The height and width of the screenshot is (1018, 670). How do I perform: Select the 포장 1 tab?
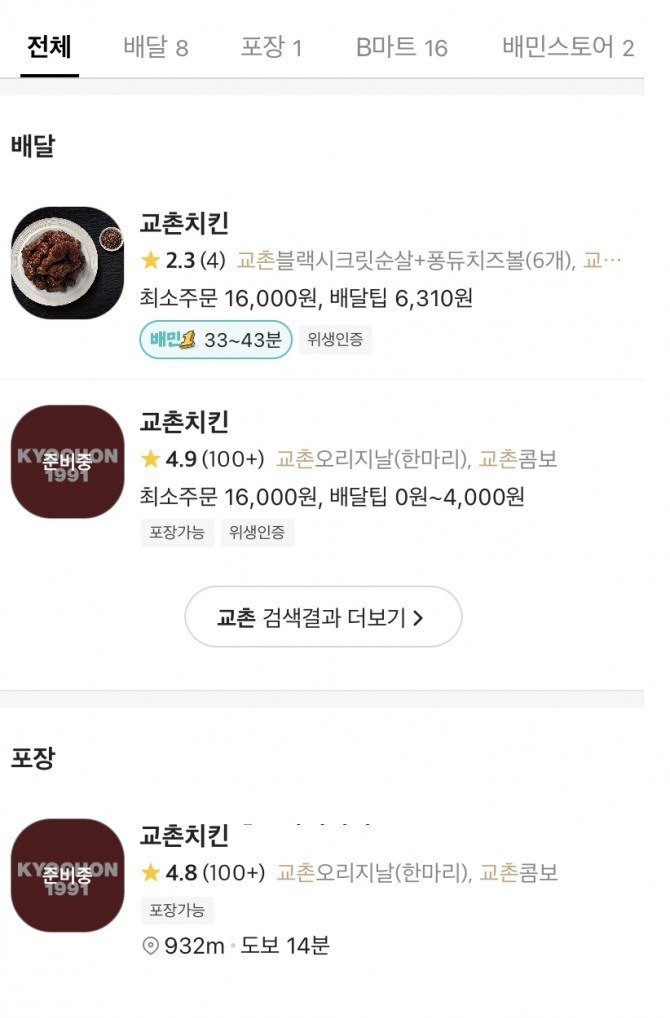pos(271,47)
